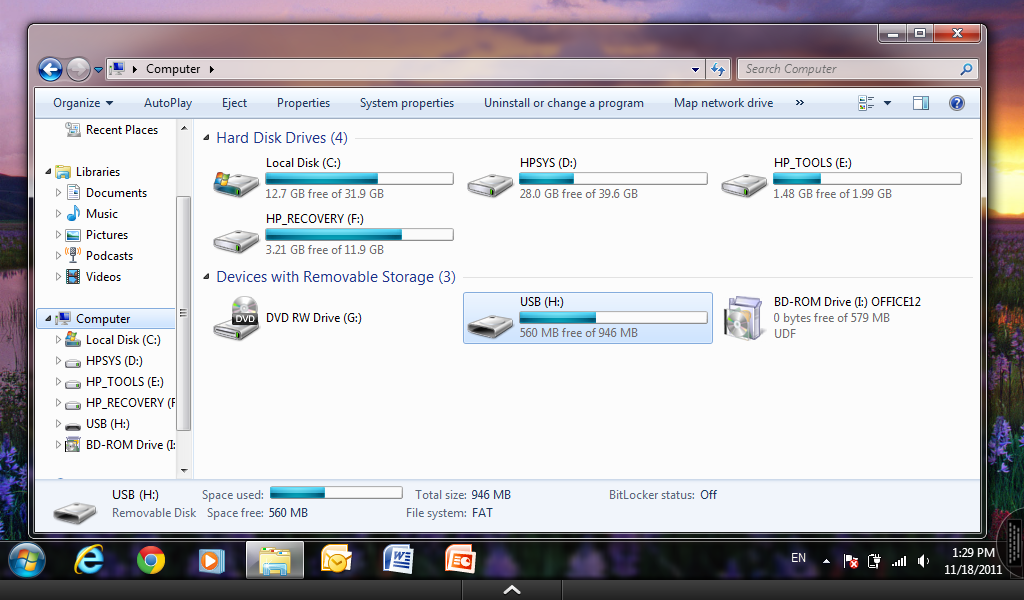
Task: Open Help with the question mark icon
Action: coord(956,102)
